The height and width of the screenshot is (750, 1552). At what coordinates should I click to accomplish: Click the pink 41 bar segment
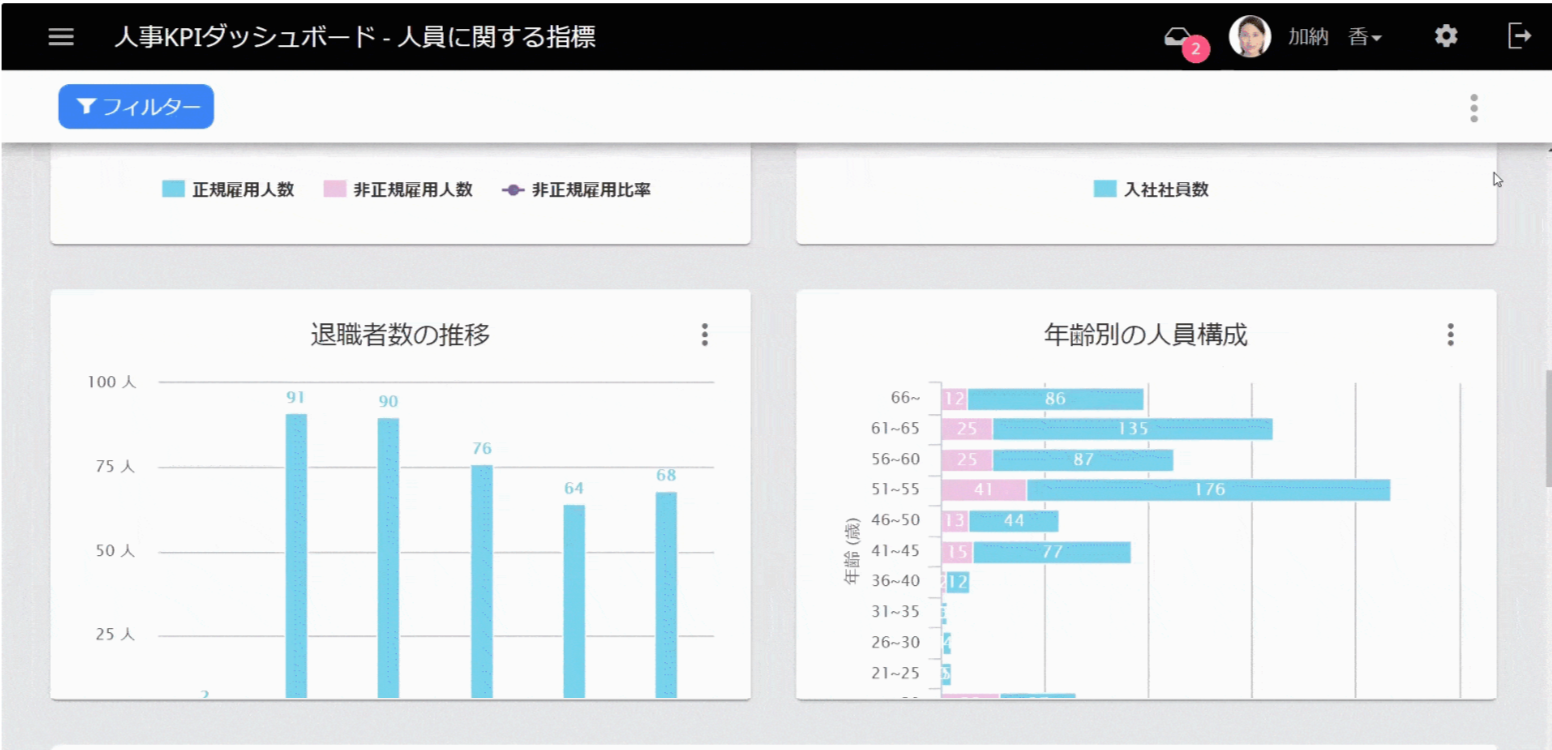pyautogui.click(x=983, y=490)
